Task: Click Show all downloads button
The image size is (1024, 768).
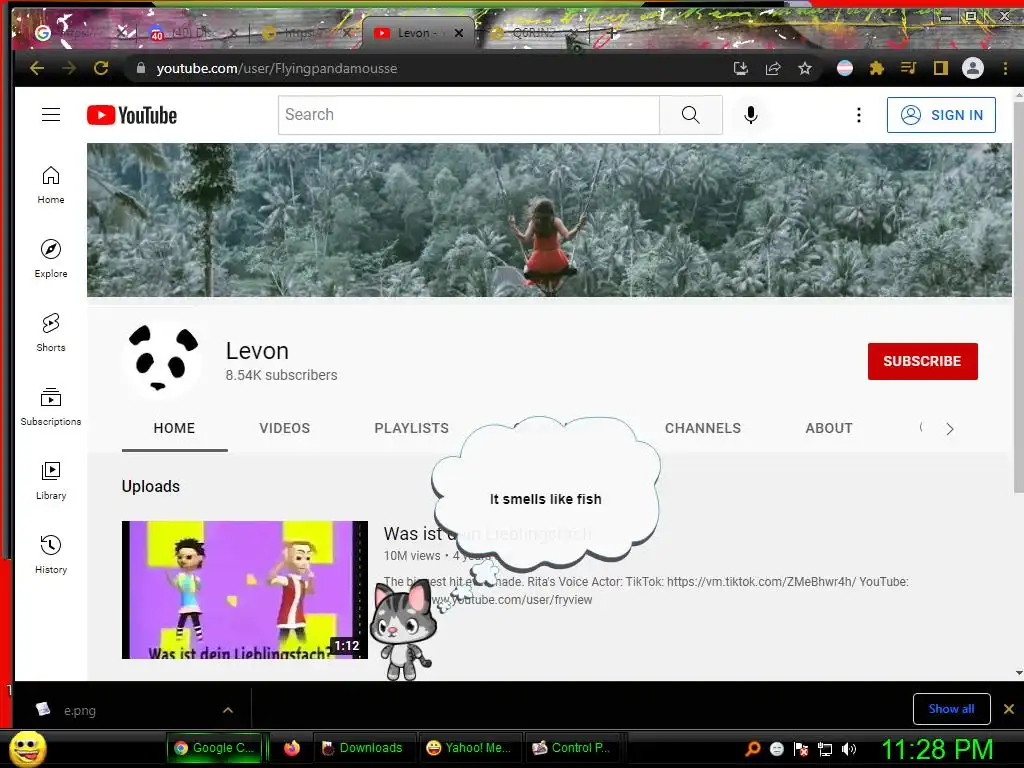Action: click(x=951, y=709)
